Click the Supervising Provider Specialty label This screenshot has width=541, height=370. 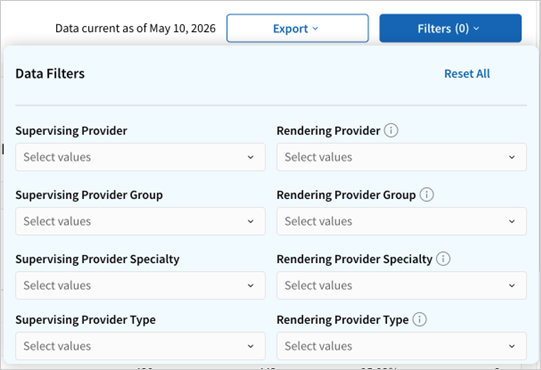(97, 259)
